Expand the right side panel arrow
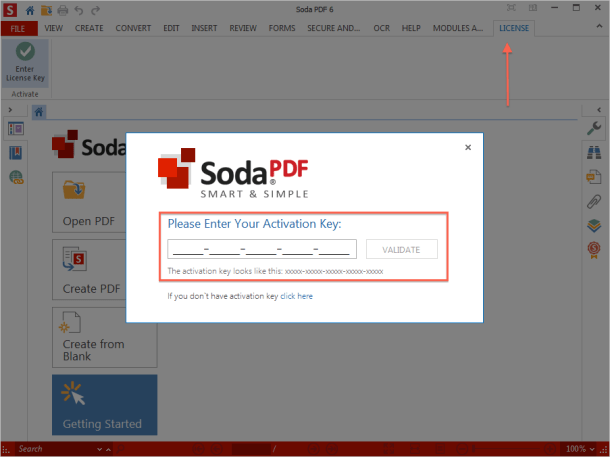The height and width of the screenshot is (457, 610). pos(599,110)
